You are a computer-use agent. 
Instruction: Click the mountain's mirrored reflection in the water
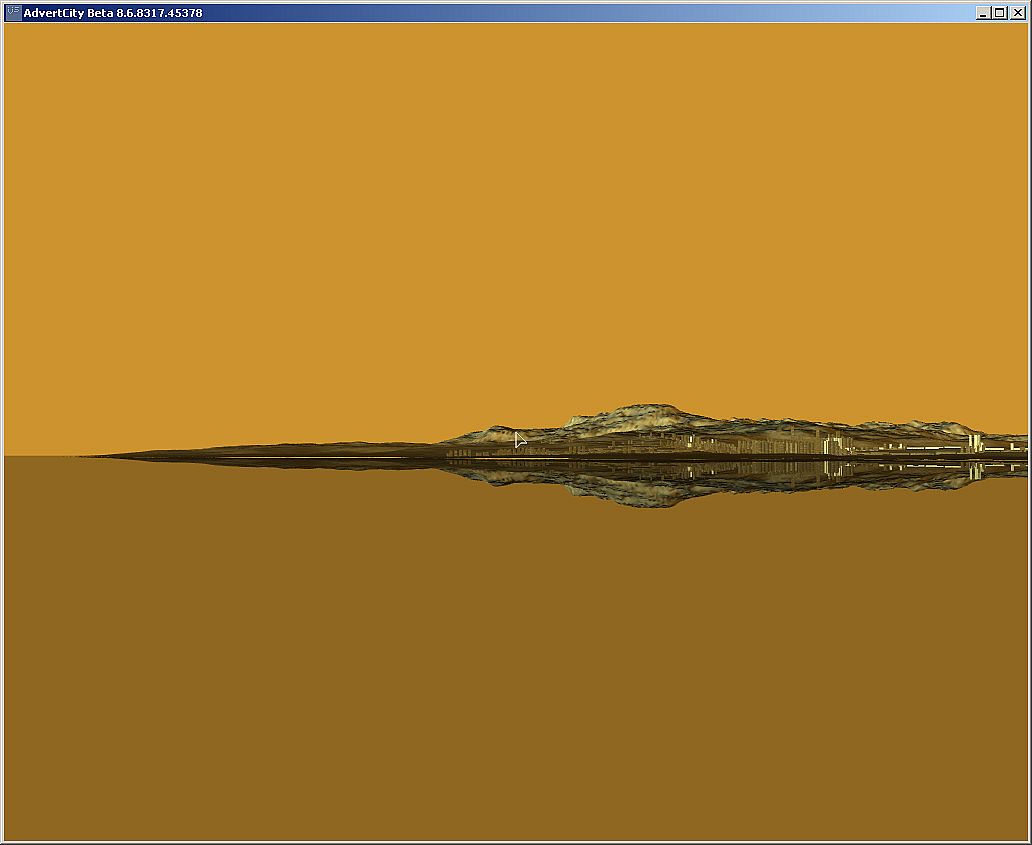[640, 493]
